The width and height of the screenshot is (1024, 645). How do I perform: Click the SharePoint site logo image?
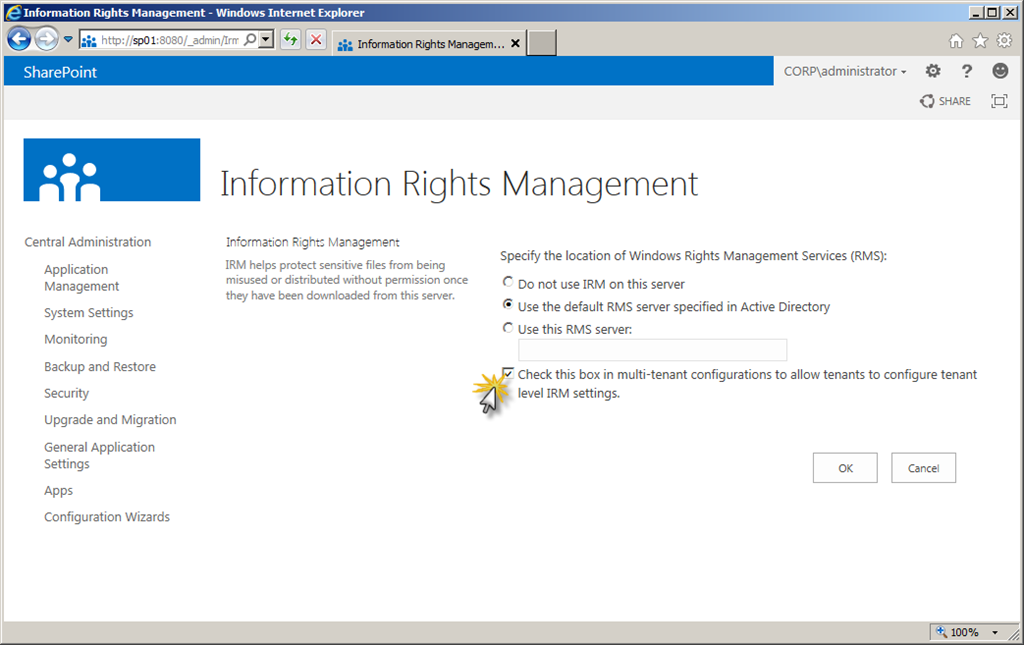[x=112, y=170]
